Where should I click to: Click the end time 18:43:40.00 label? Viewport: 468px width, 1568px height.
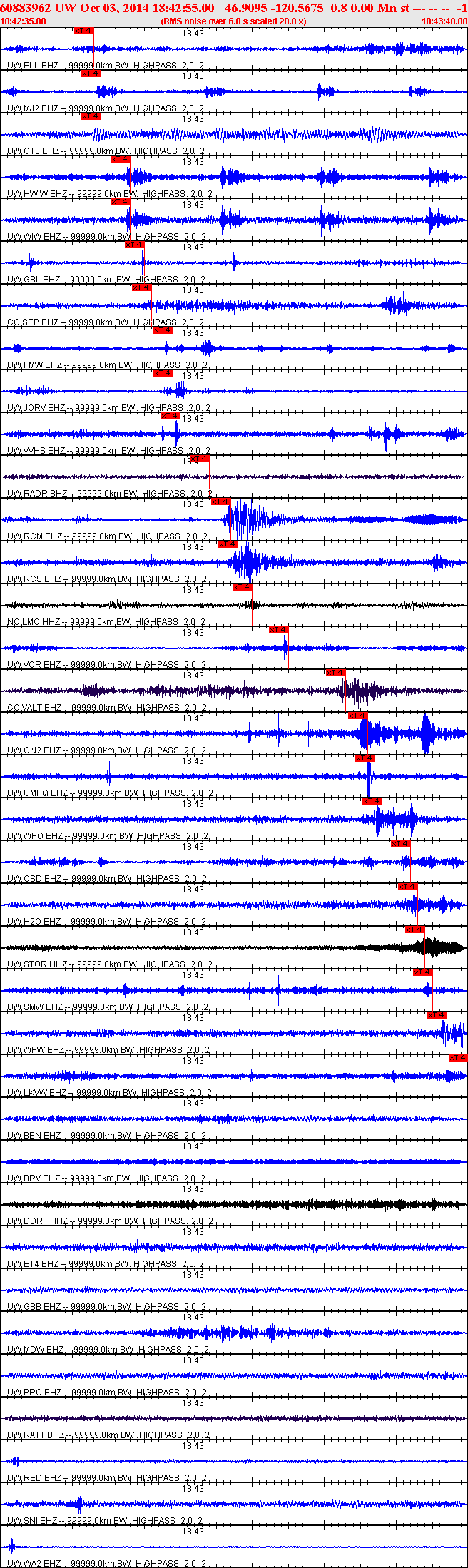tap(444, 21)
